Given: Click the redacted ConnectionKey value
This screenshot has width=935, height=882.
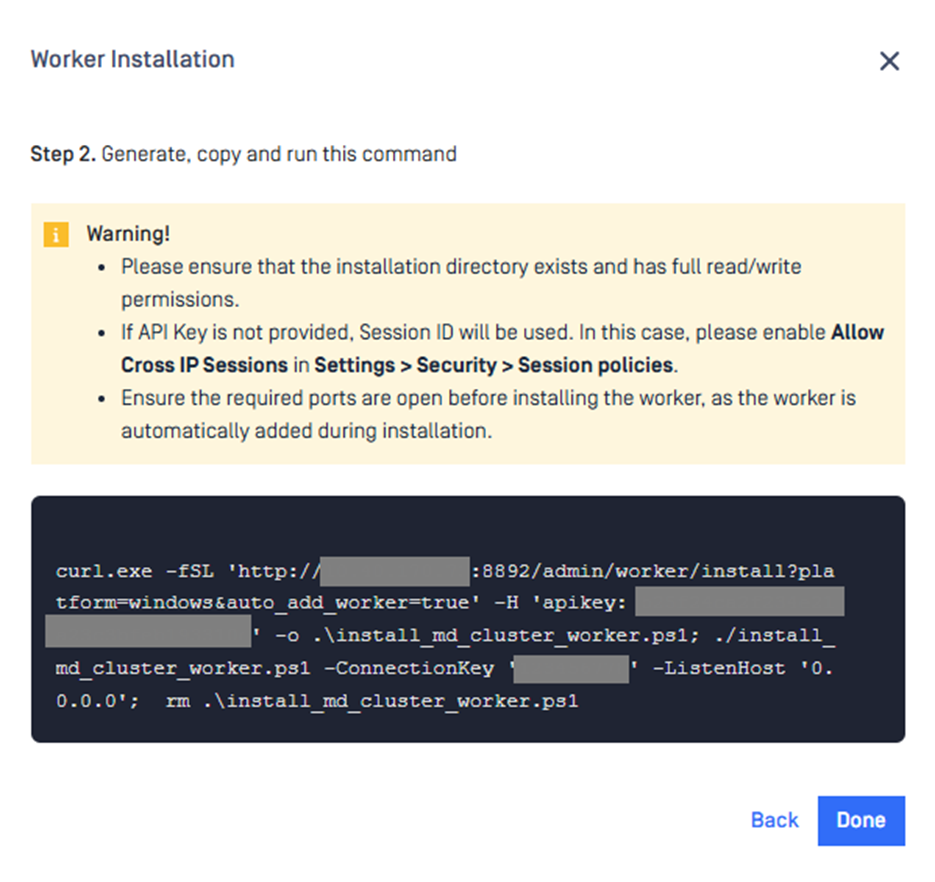Looking at the screenshot, I should click(x=571, y=668).
